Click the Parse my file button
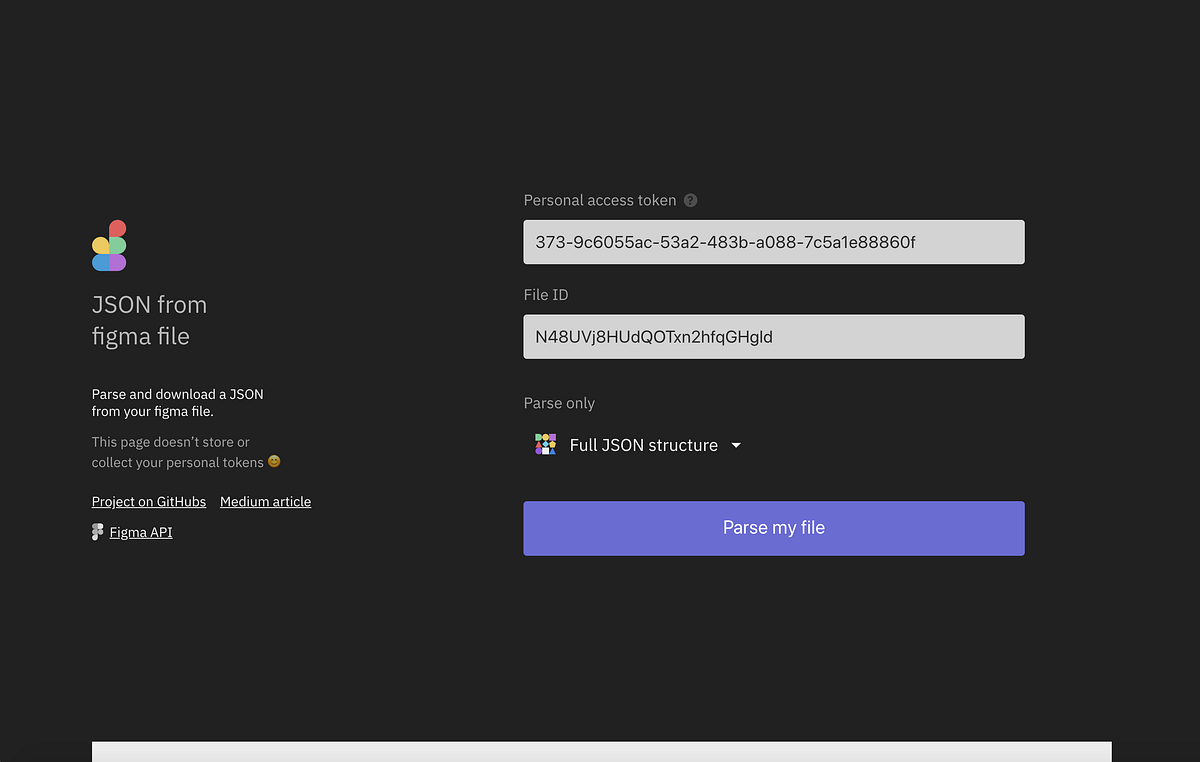 tap(773, 528)
